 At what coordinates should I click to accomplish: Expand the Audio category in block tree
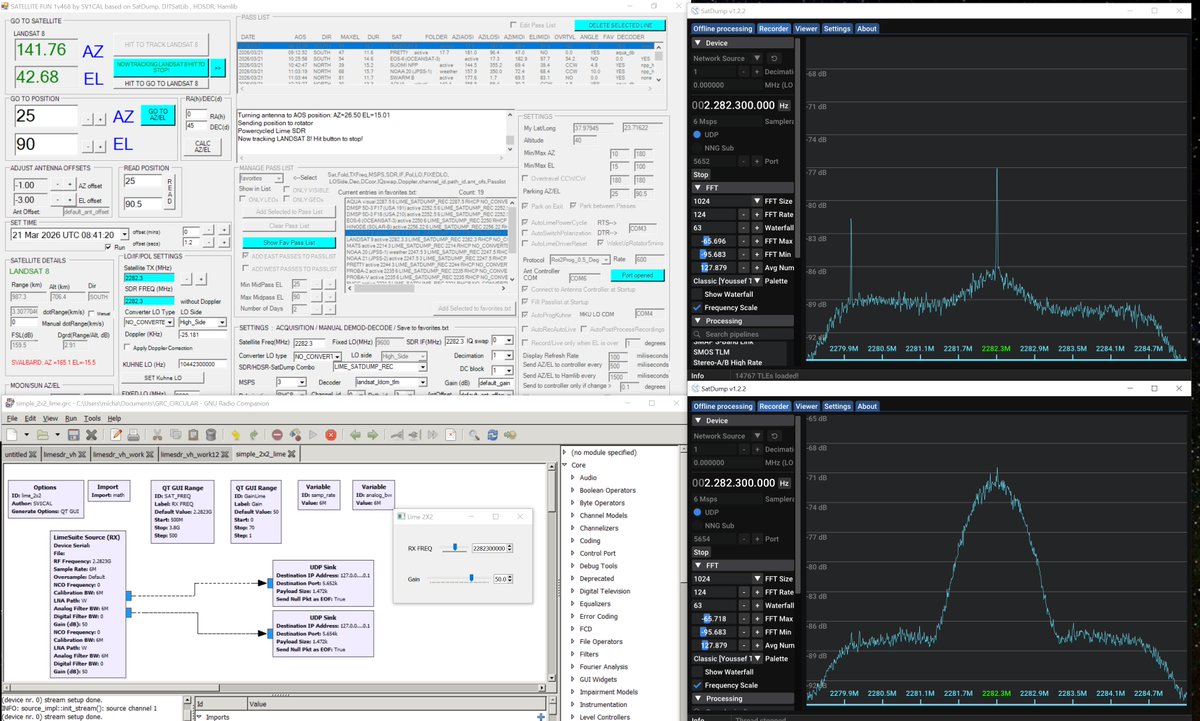click(572, 478)
